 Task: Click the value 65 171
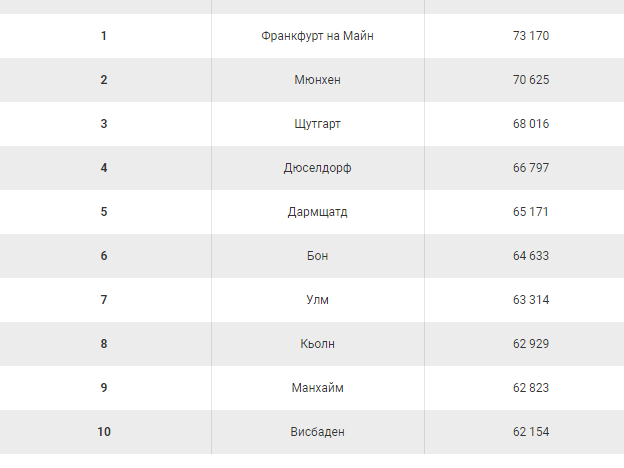pyautogui.click(x=531, y=212)
